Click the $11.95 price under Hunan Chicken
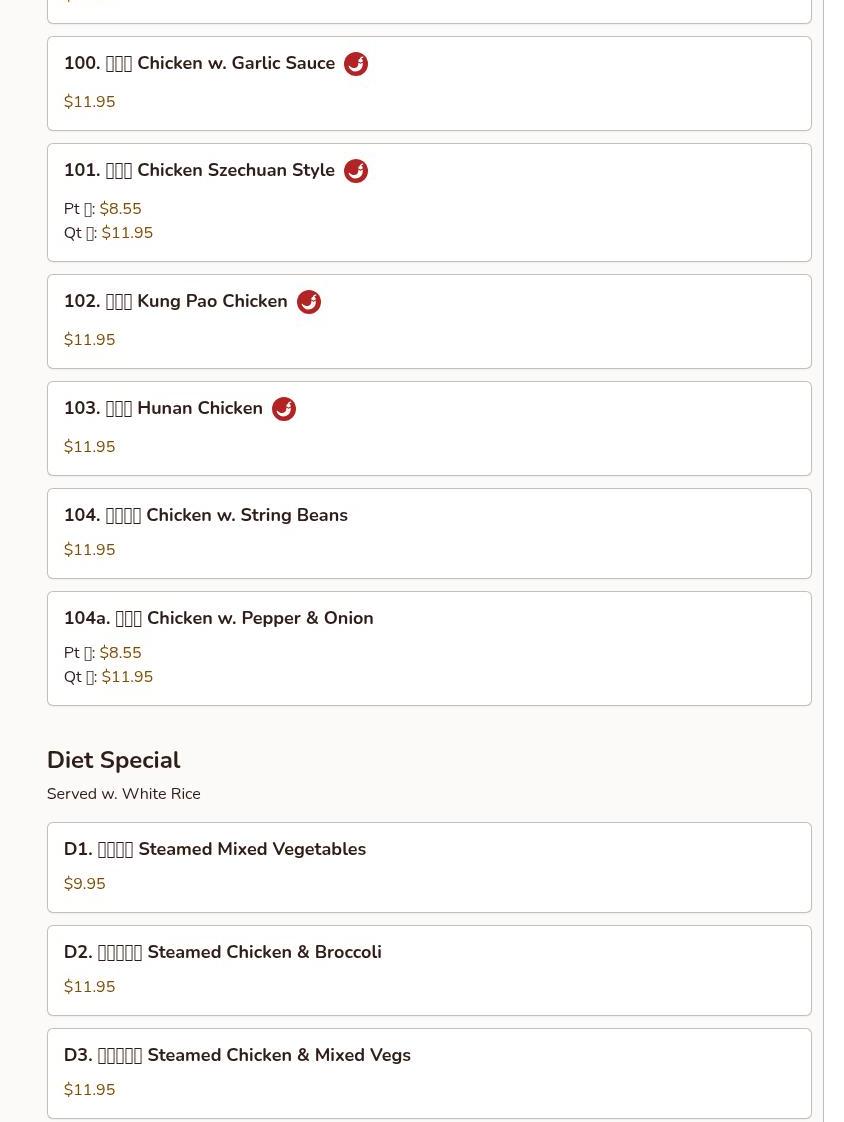 point(89,447)
